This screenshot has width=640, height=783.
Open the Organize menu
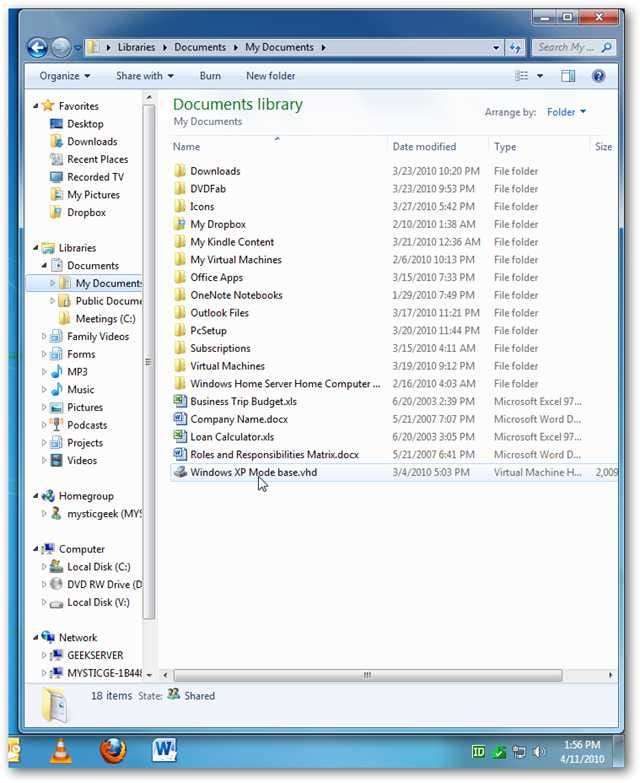(x=65, y=76)
